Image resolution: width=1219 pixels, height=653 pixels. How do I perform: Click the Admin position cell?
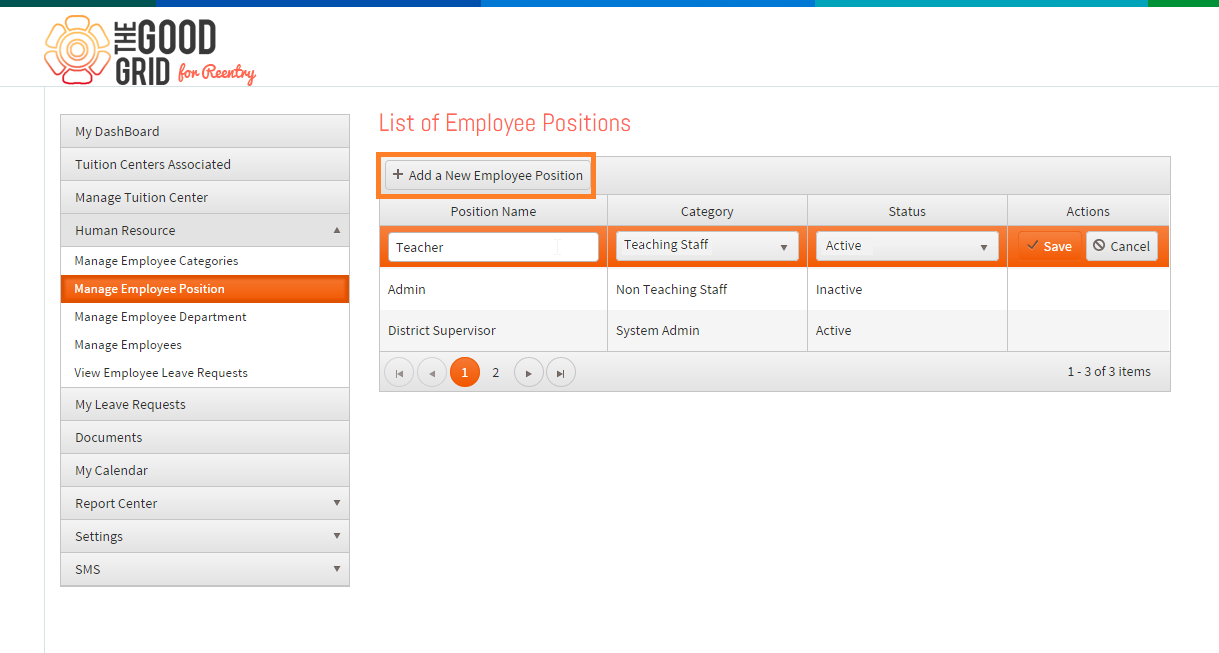pyautogui.click(x=493, y=289)
